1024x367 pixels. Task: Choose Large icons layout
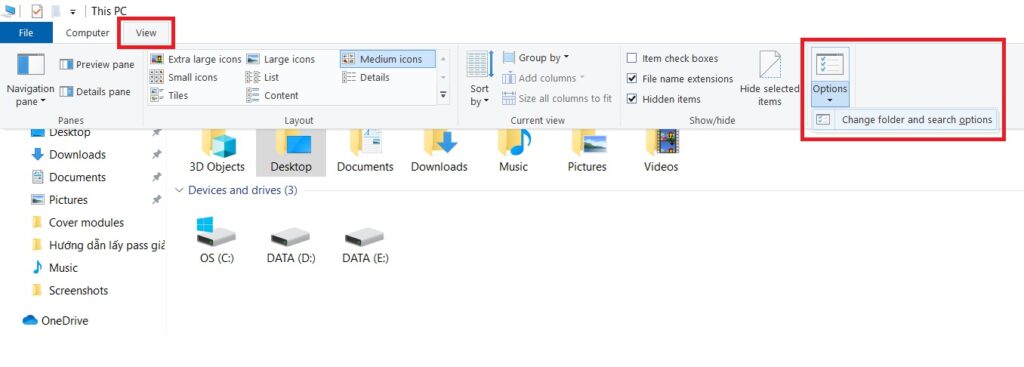(281, 59)
